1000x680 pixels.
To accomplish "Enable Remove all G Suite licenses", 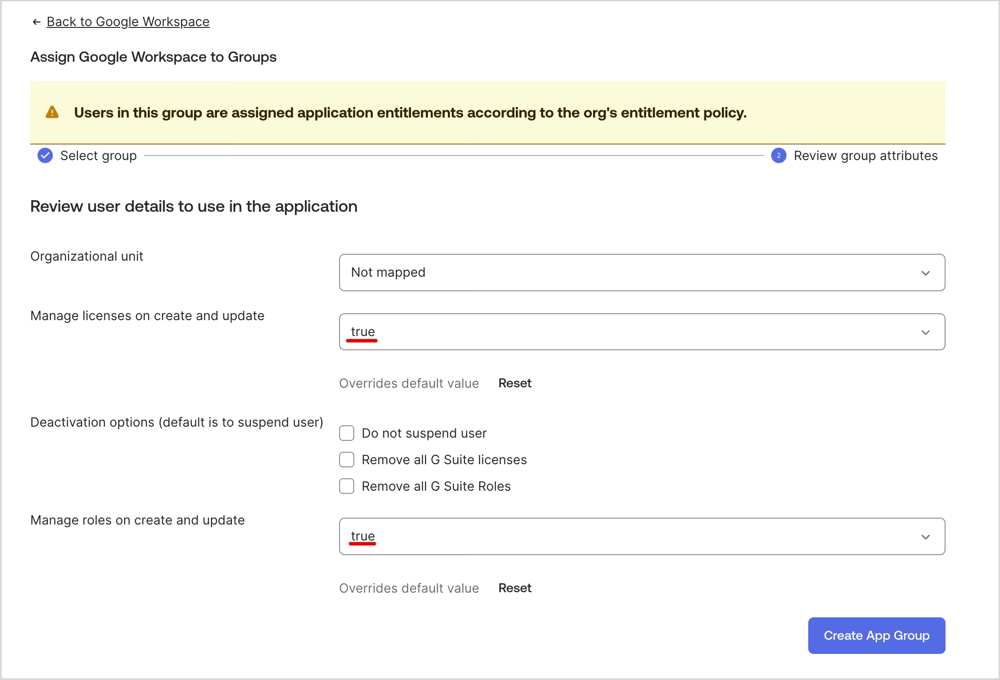I will click(346, 460).
